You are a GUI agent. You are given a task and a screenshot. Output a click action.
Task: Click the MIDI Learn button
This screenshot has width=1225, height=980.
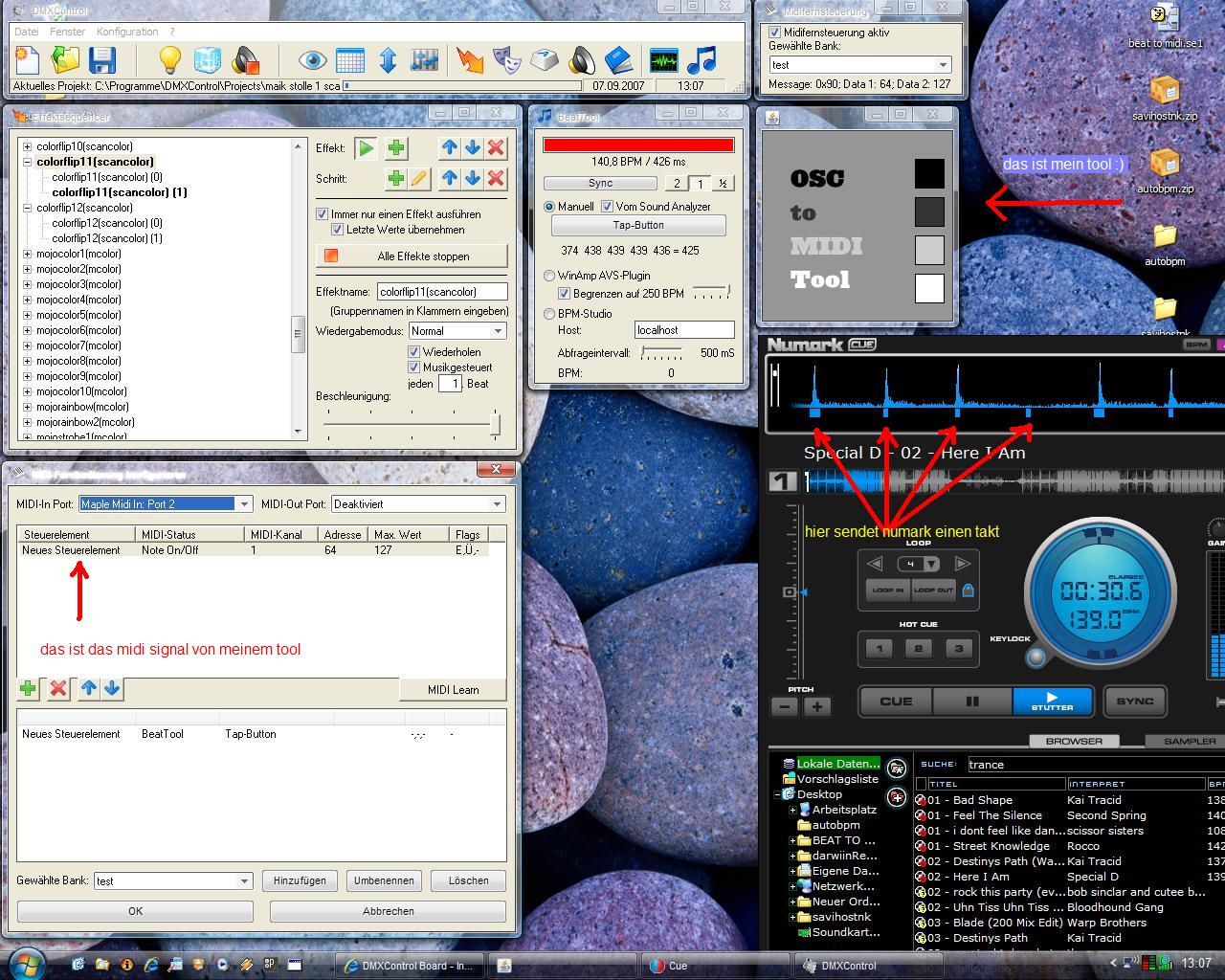click(x=453, y=690)
